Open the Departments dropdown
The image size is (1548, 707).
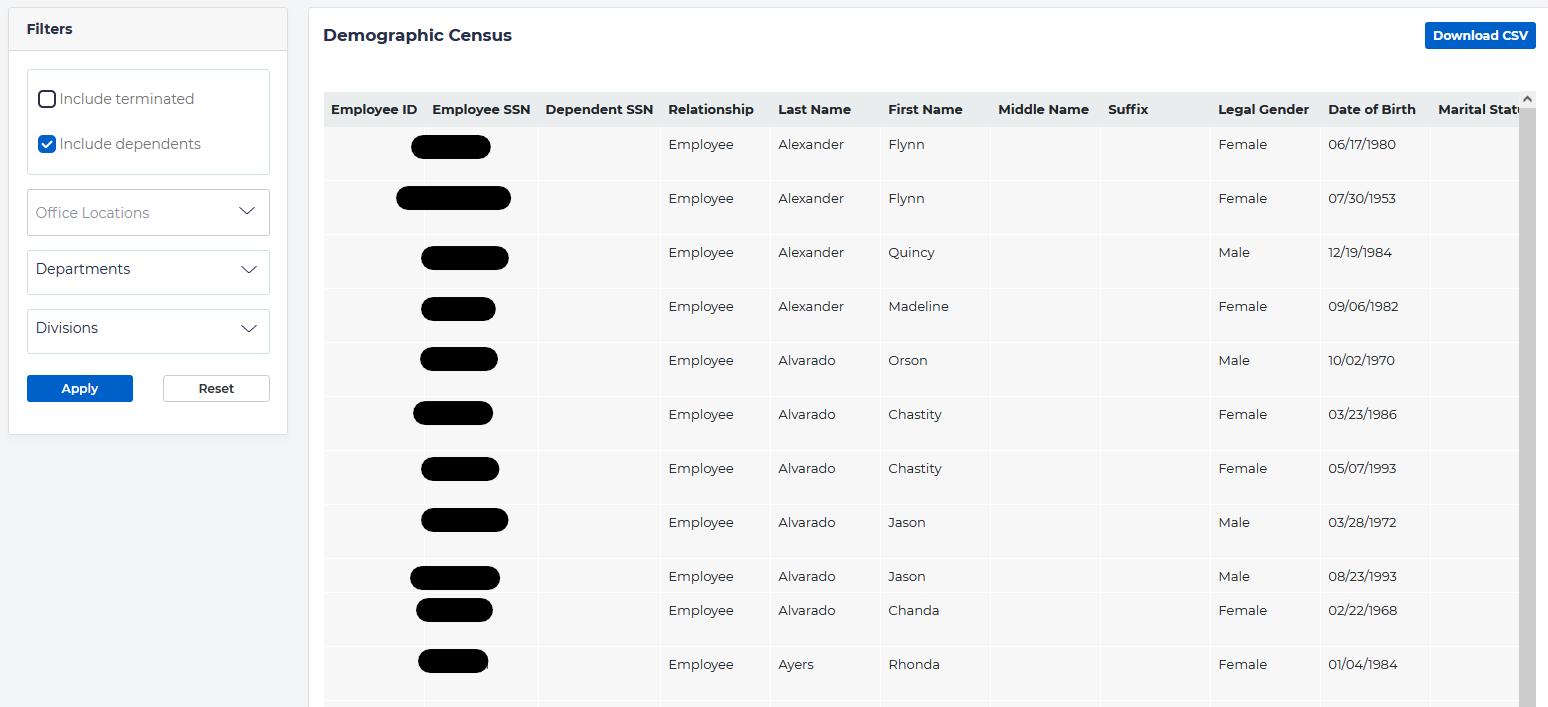(x=147, y=271)
